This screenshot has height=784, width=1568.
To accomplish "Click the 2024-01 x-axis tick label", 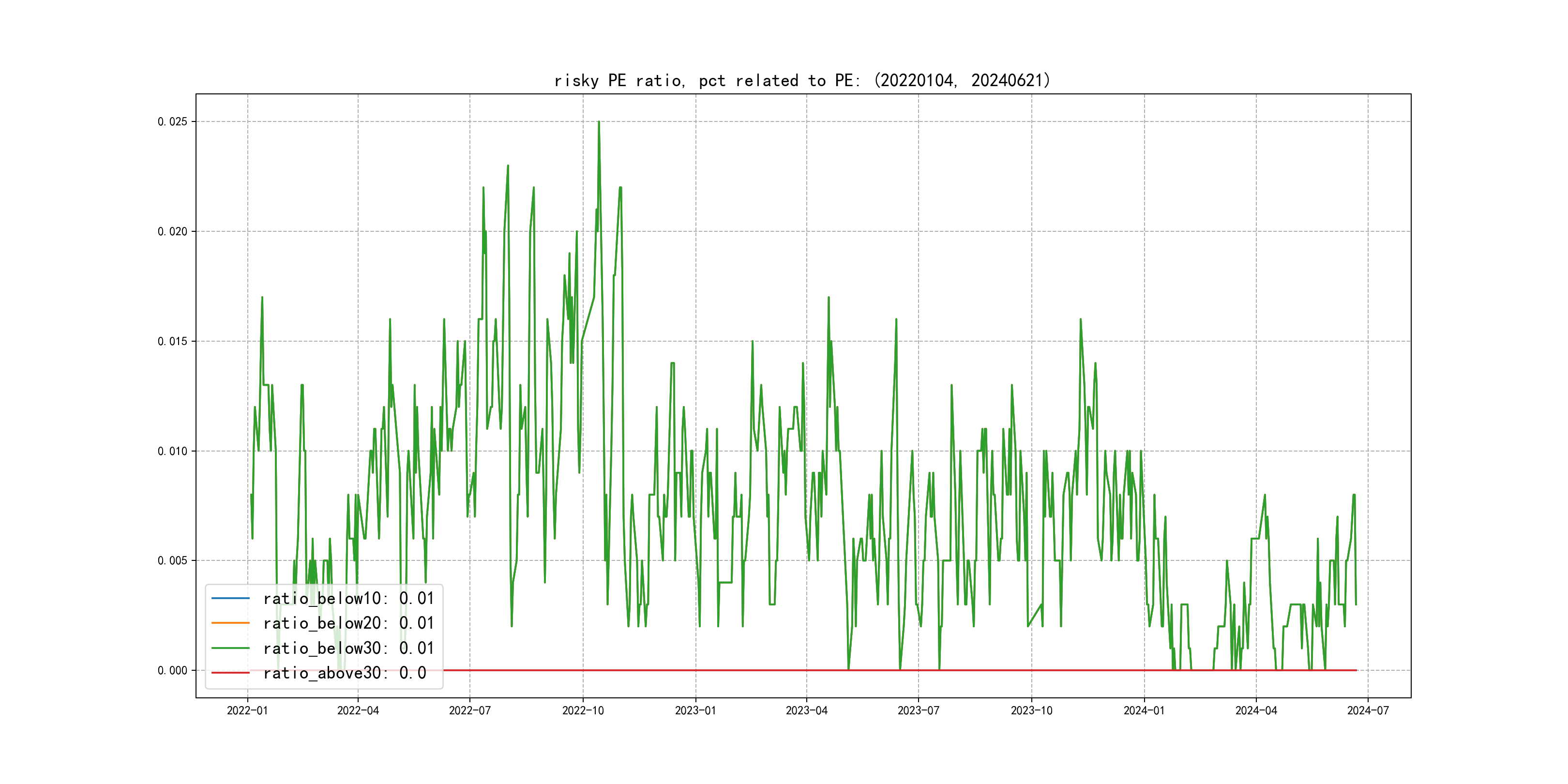I will point(1144,710).
